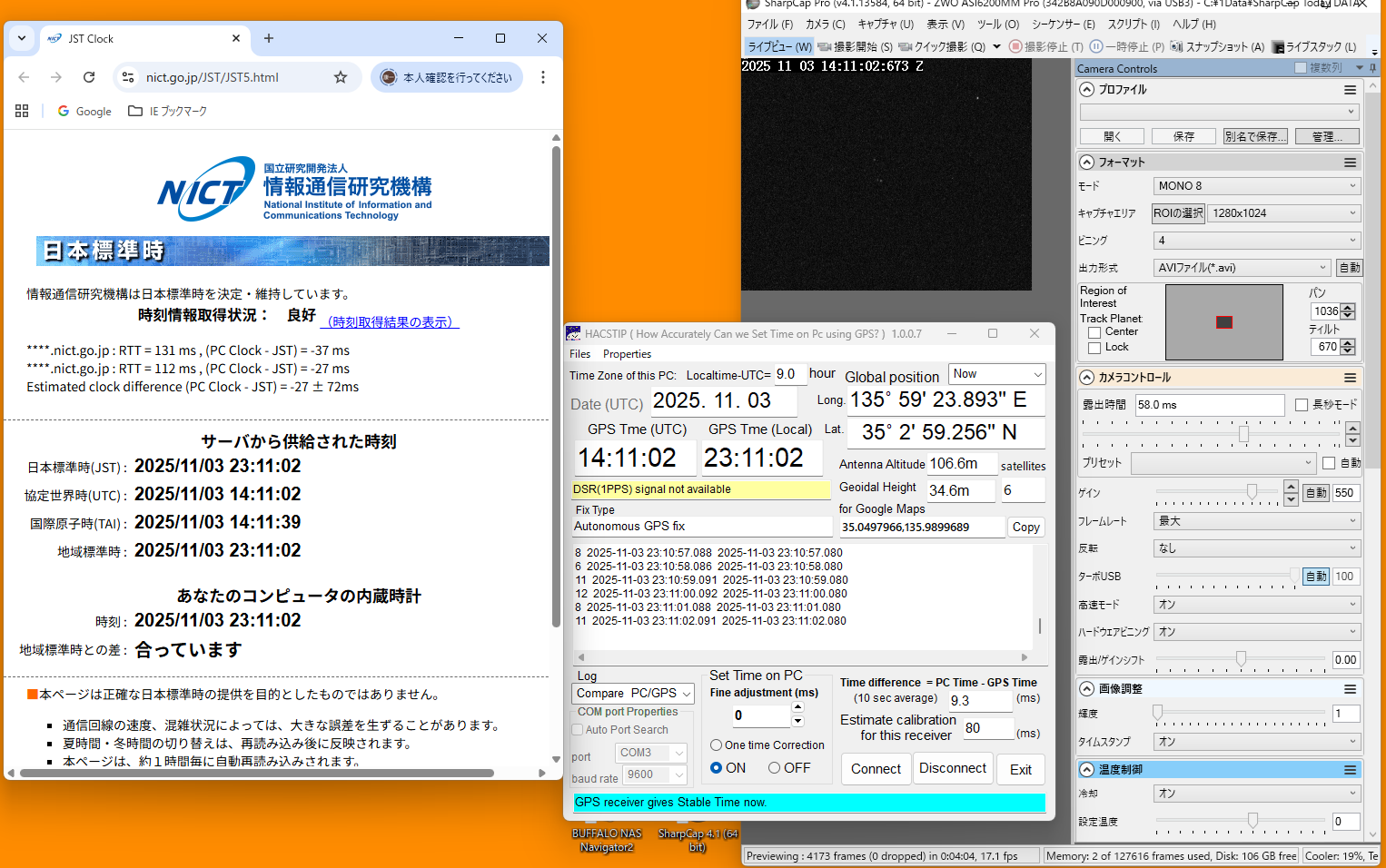Viewport: 1386px width, 868px height.
Task: Reload the NICT JST Clock page
Action: (x=89, y=77)
